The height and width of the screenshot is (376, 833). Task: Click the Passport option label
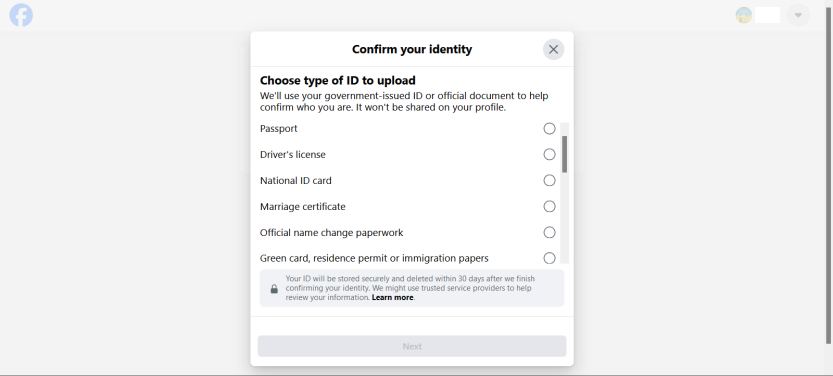click(x=278, y=129)
